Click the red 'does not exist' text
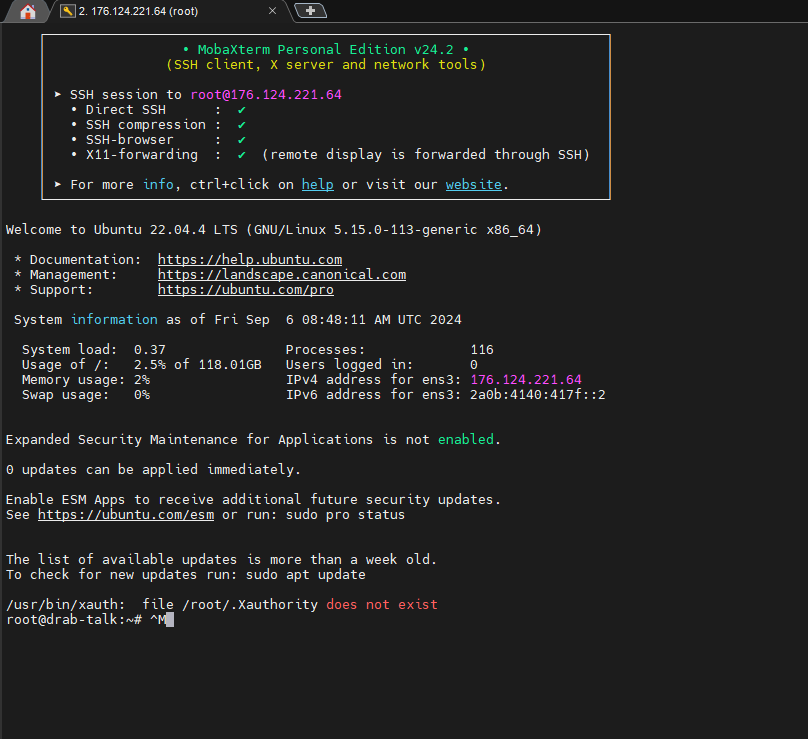Image resolution: width=808 pixels, height=739 pixels. [x=382, y=604]
